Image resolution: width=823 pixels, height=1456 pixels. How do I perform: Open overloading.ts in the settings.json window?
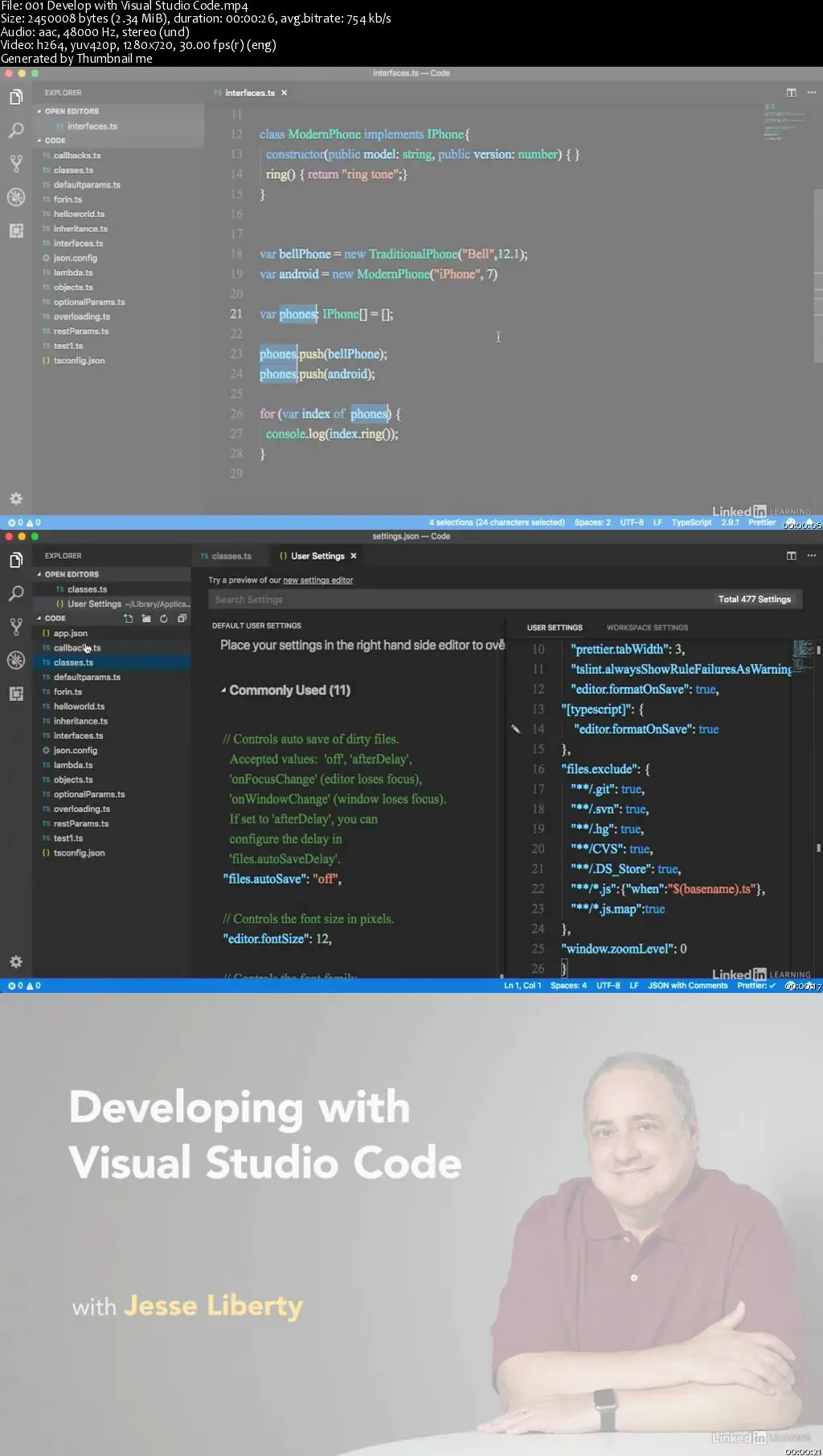point(82,809)
